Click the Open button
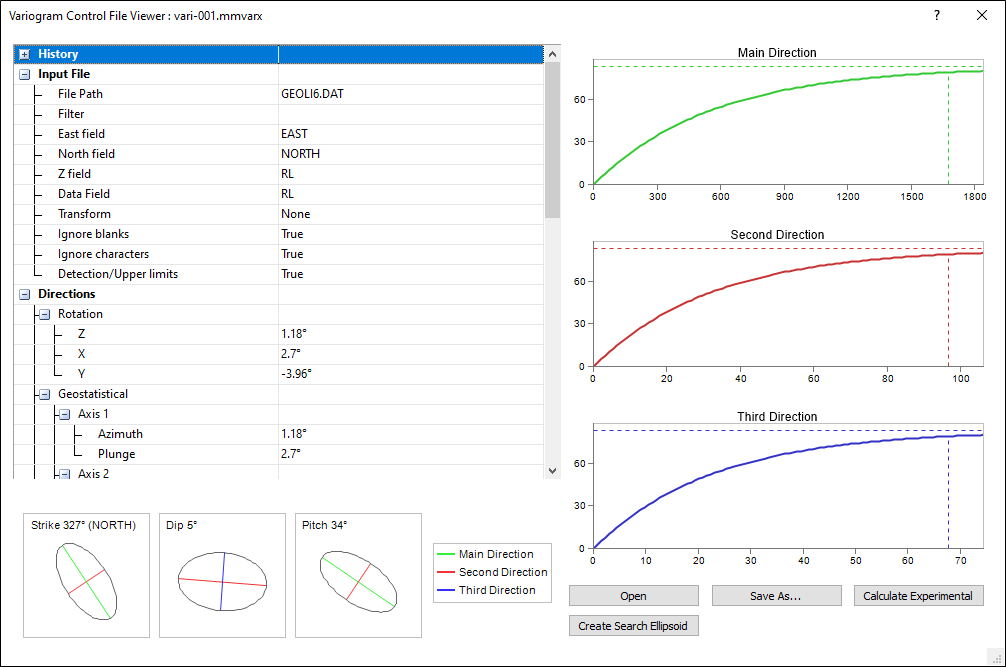 pos(633,596)
